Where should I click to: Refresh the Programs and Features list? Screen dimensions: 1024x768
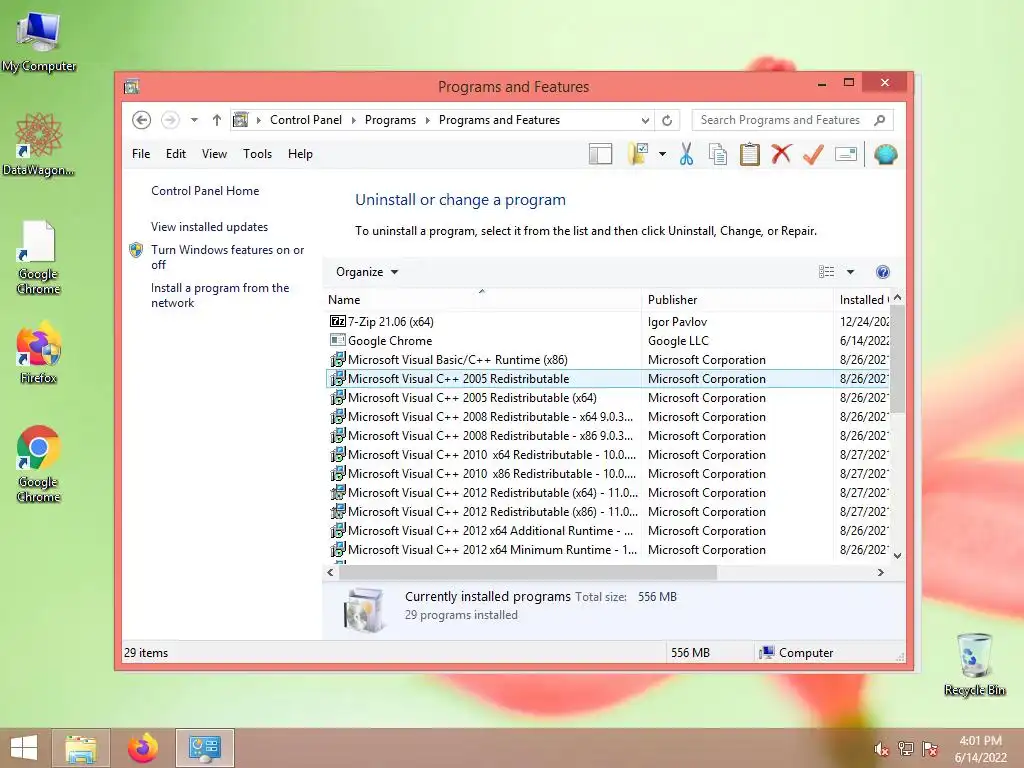667,120
